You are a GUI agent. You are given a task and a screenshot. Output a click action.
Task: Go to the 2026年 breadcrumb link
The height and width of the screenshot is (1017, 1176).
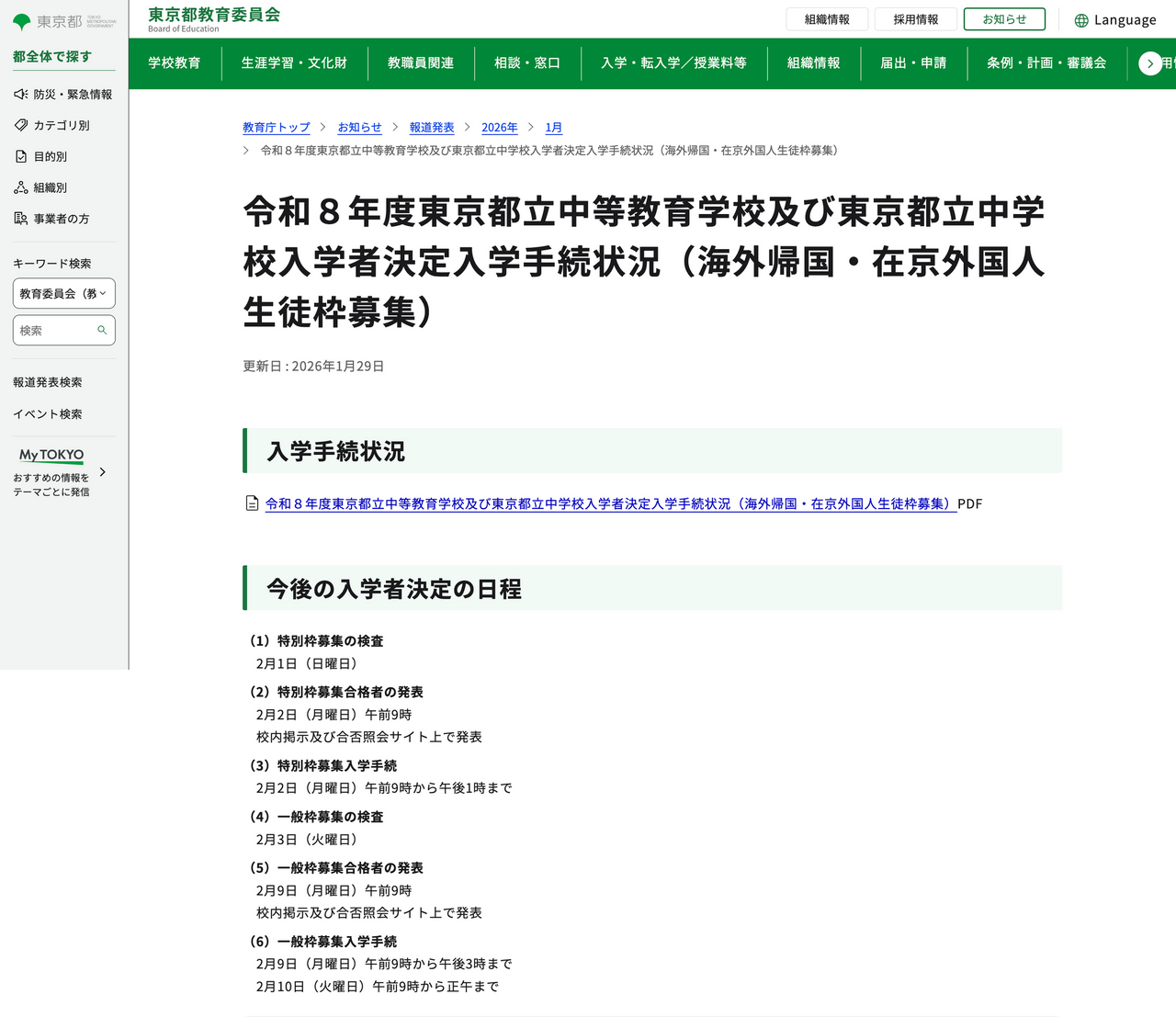pos(500,128)
